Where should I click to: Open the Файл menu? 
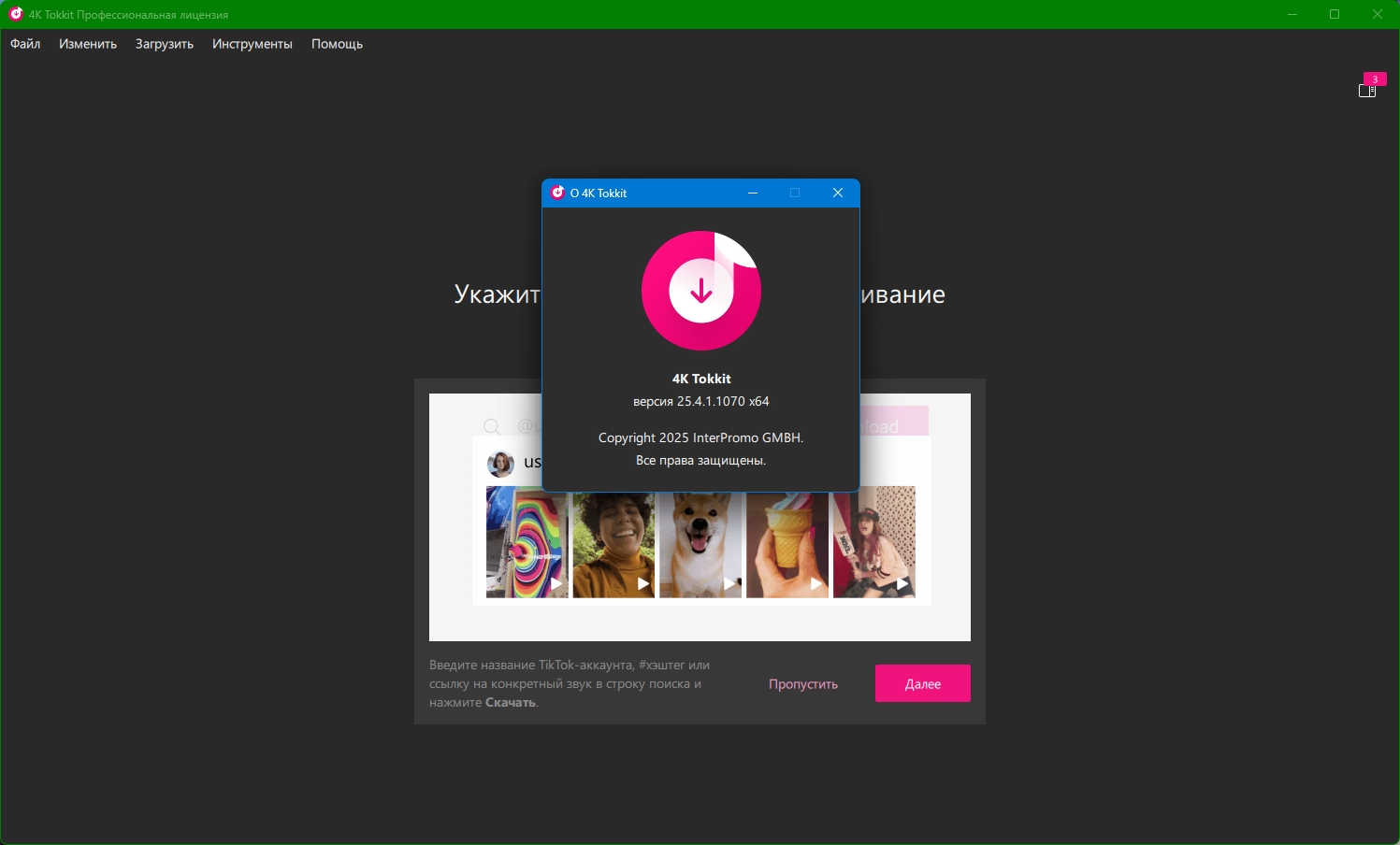25,44
